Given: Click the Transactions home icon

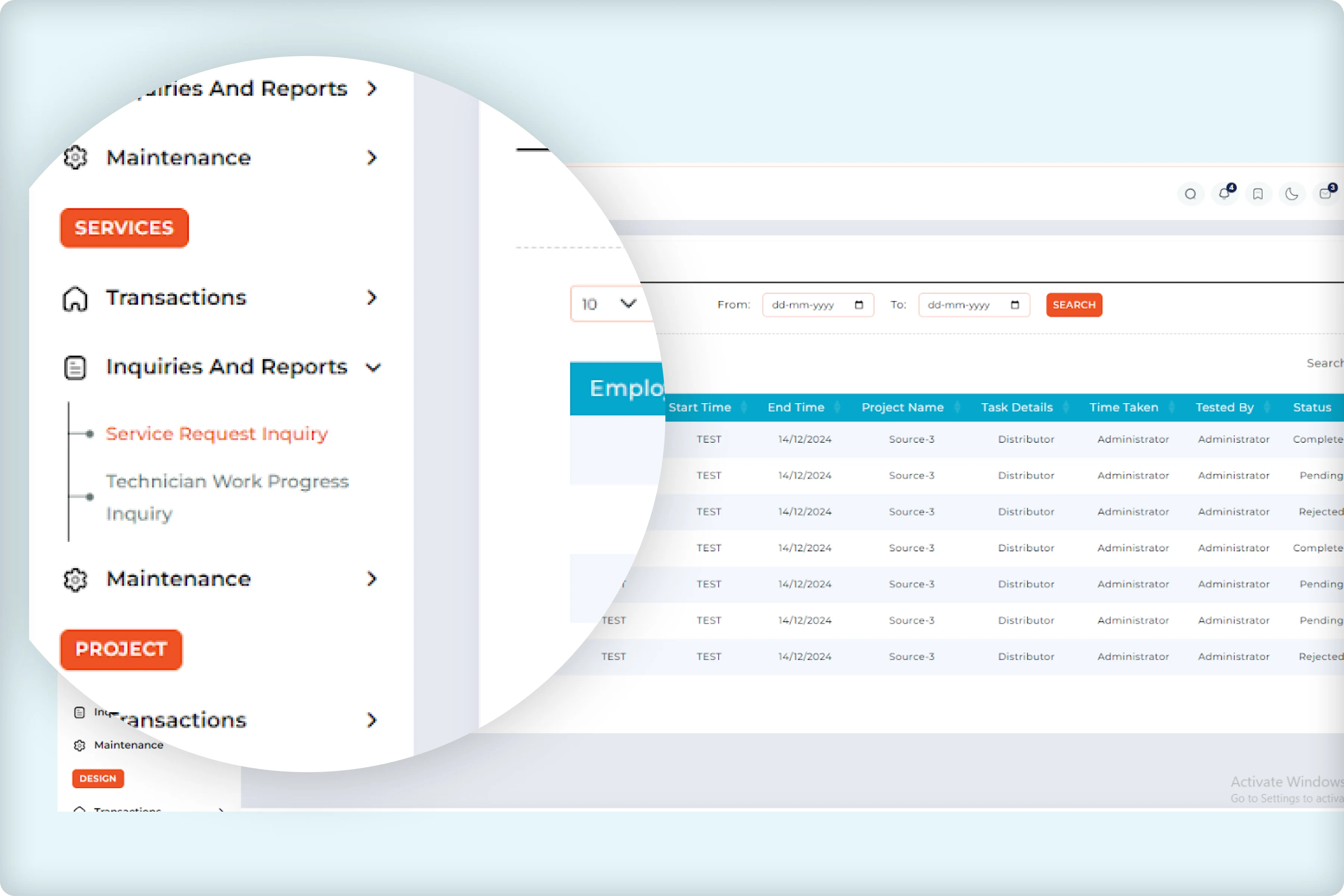Looking at the screenshot, I should pyautogui.click(x=76, y=298).
